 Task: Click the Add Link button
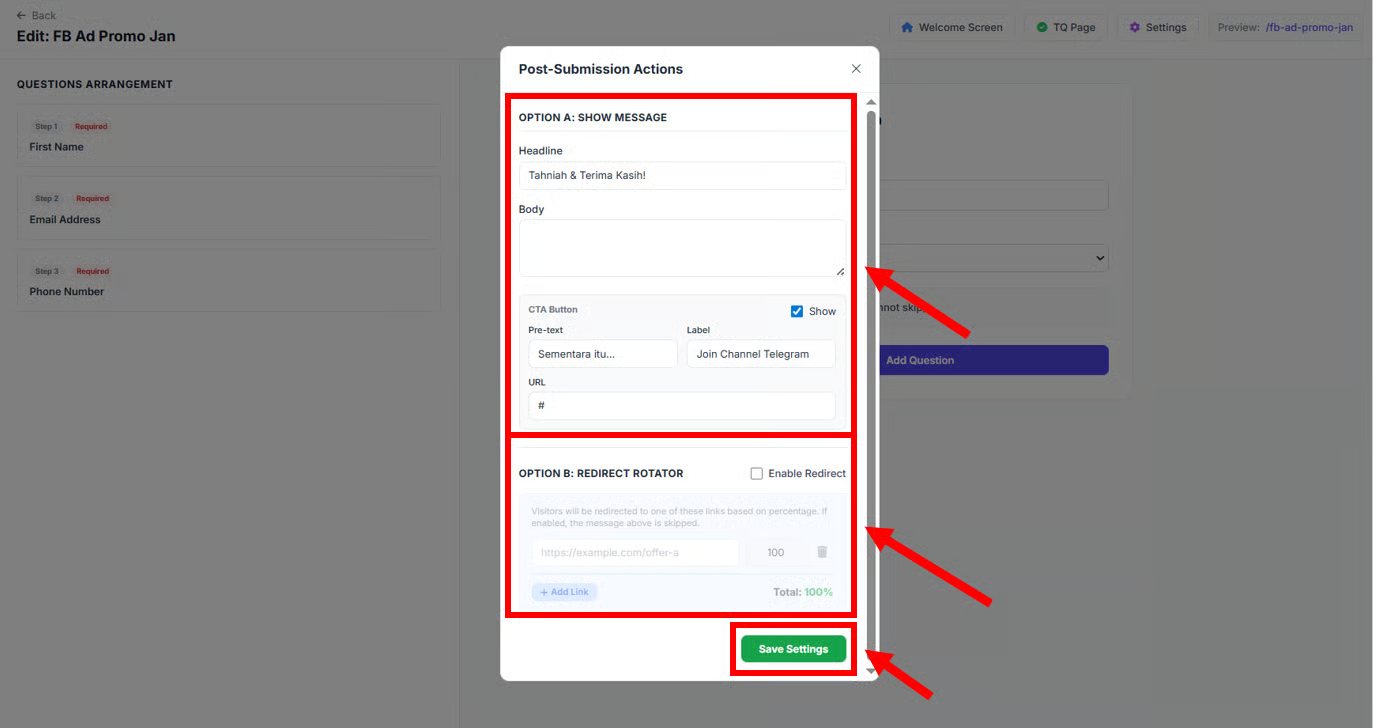564,592
